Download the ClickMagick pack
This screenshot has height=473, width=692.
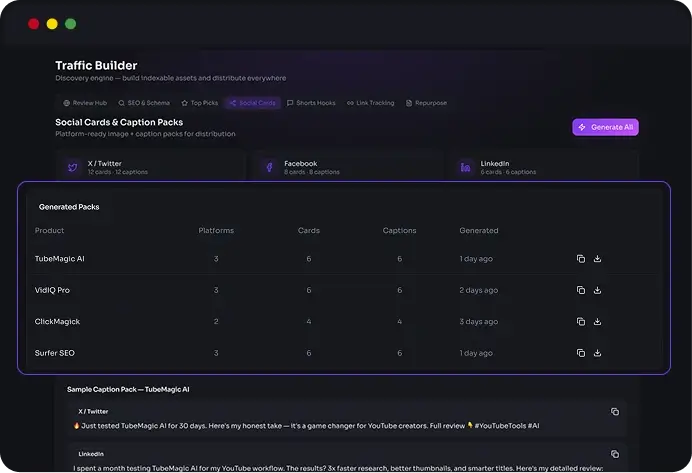click(597, 321)
